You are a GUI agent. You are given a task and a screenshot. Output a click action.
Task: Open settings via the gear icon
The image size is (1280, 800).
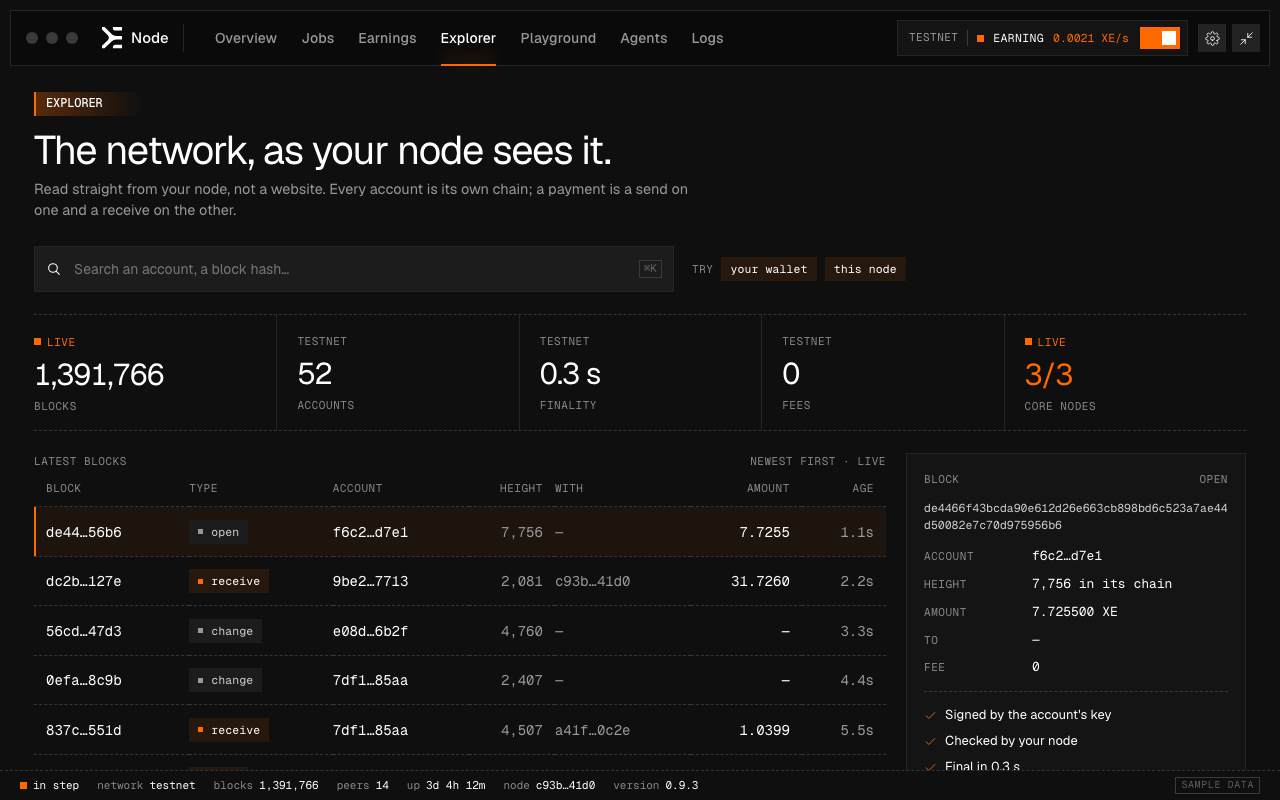tap(1212, 38)
